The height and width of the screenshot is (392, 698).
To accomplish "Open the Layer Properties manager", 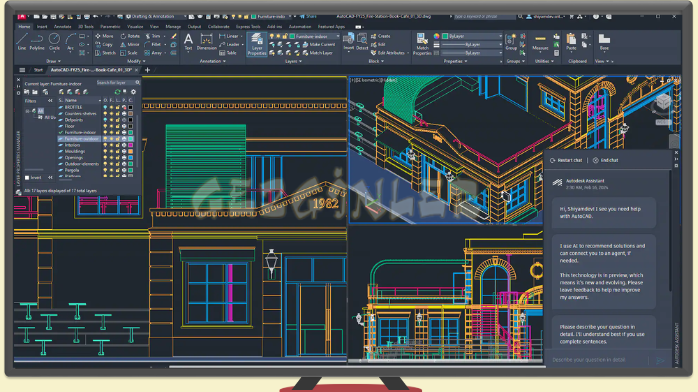I will pos(257,44).
